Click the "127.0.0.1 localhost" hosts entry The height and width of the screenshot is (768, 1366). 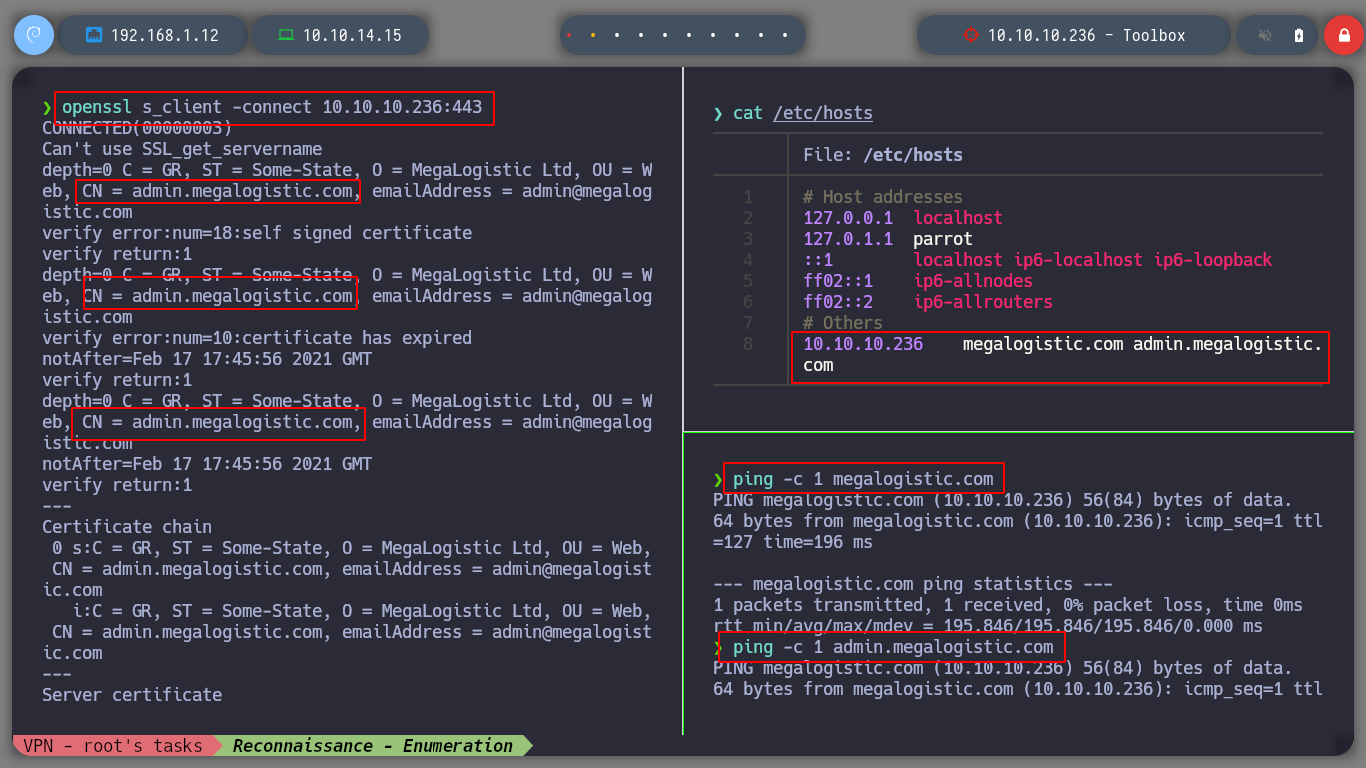903,218
